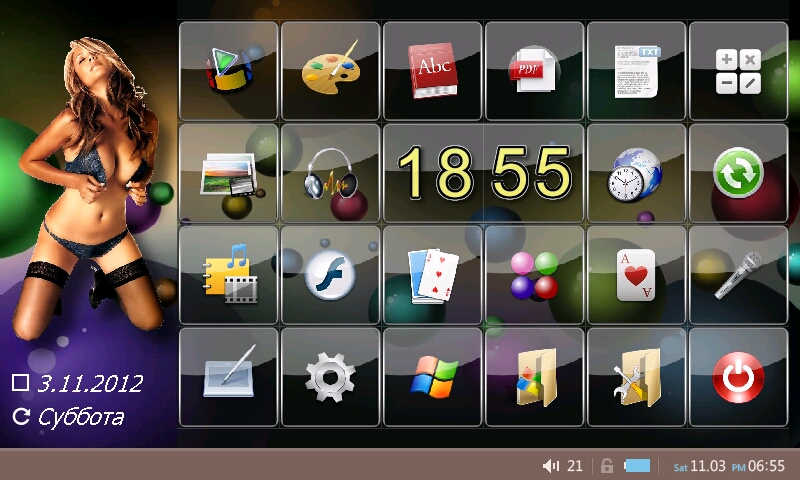Image resolution: width=800 pixels, height=480 pixels.
Task: Click the green refresh arrows tile
Action: click(x=738, y=173)
